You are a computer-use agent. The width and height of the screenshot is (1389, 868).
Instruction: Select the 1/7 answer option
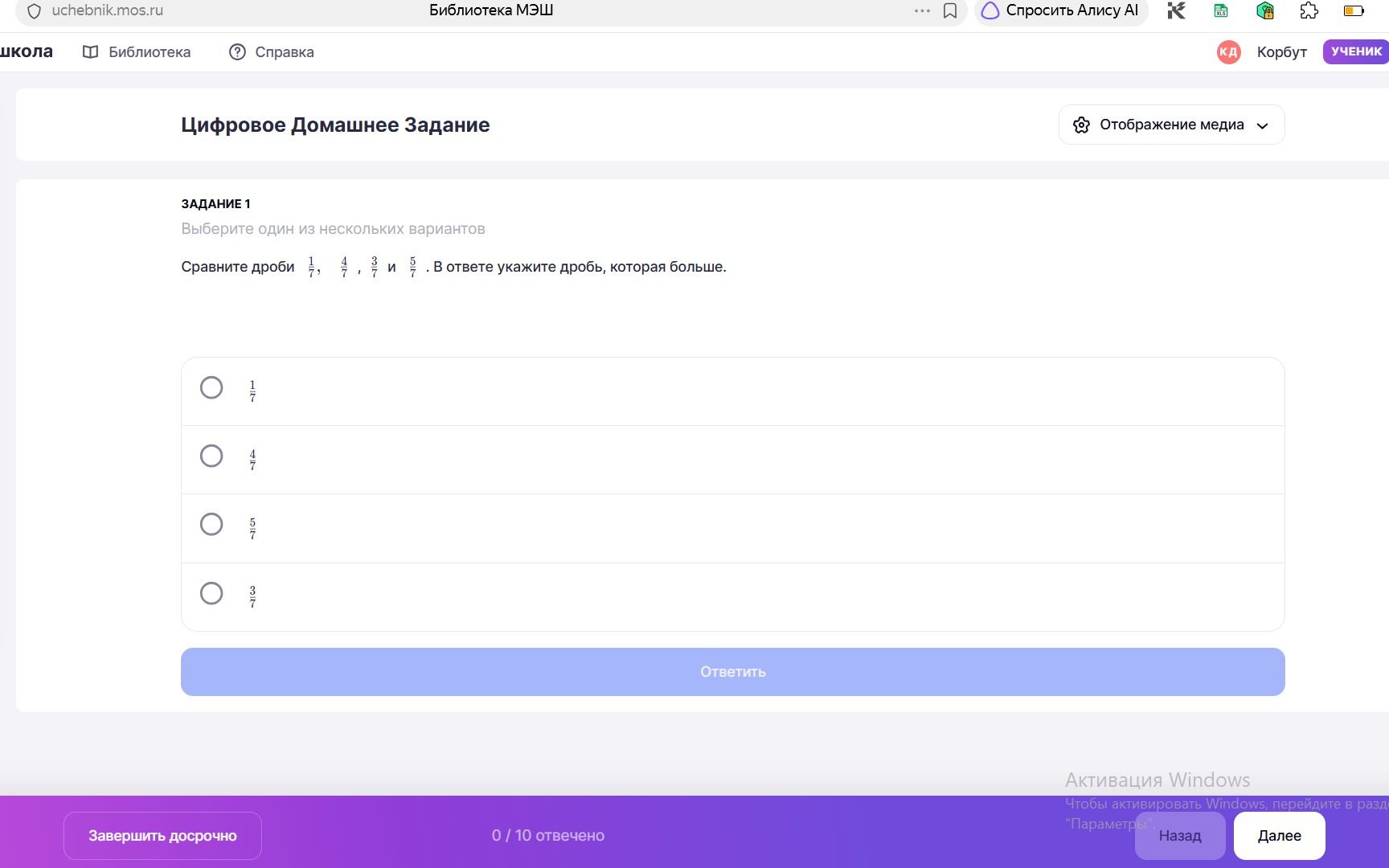pyautogui.click(x=732, y=391)
